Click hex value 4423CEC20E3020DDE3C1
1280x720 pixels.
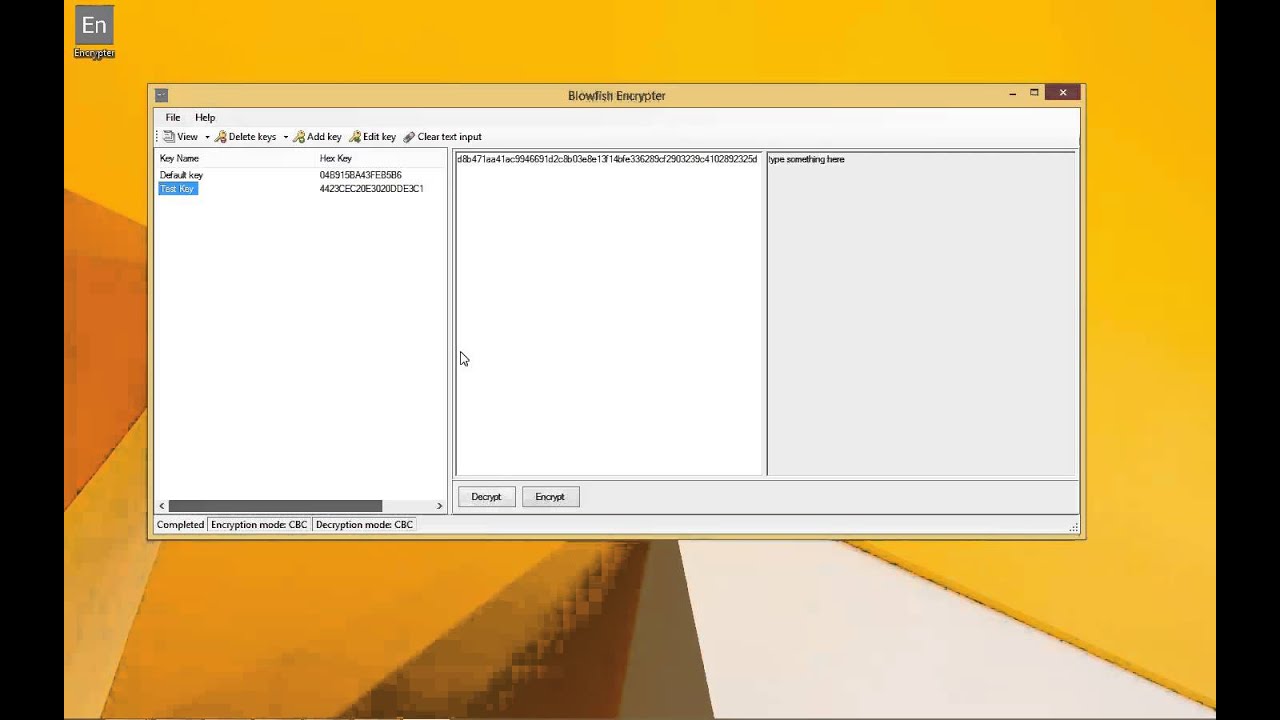(x=372, y=189)
